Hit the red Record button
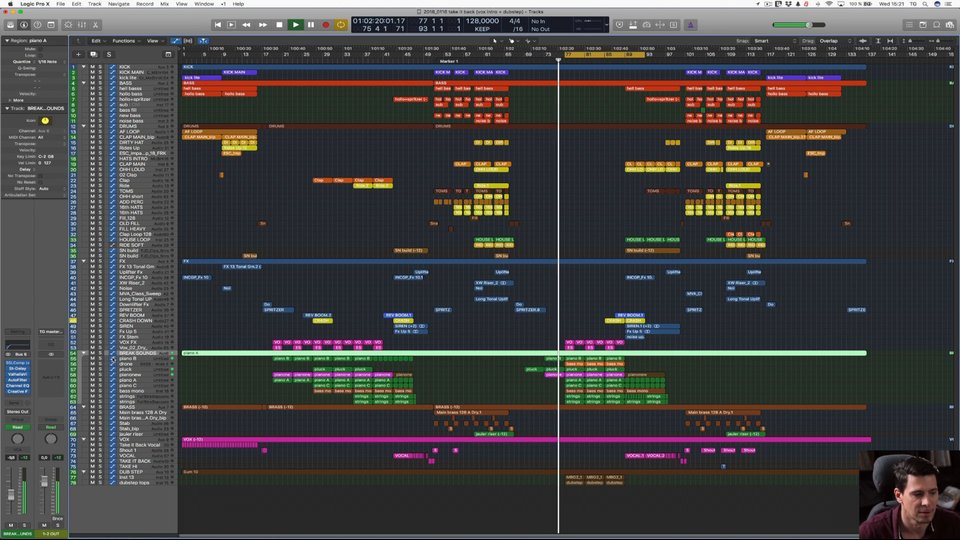 click(x=326, y=25)
